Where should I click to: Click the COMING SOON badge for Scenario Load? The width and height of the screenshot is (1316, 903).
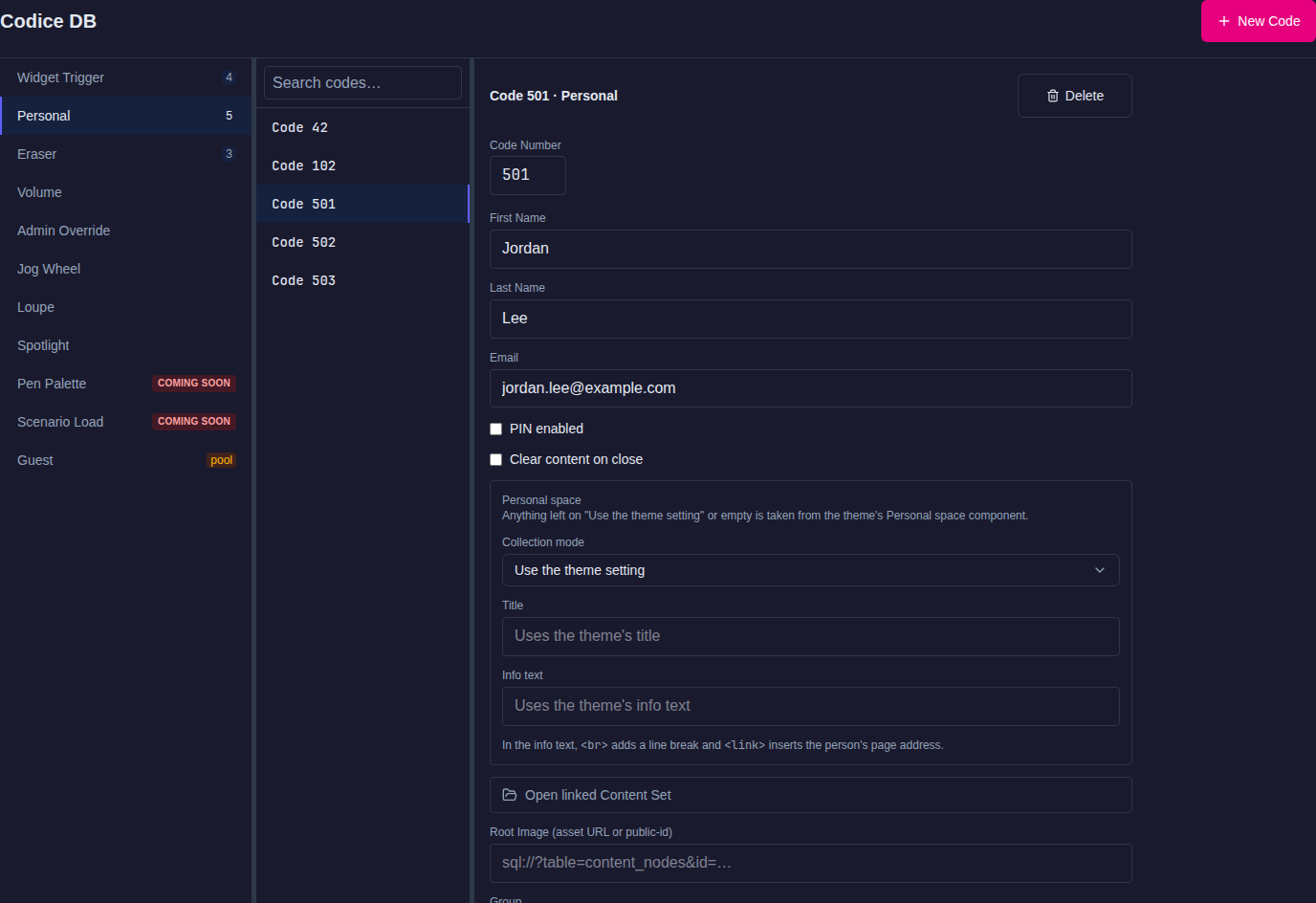coord(194,421)
